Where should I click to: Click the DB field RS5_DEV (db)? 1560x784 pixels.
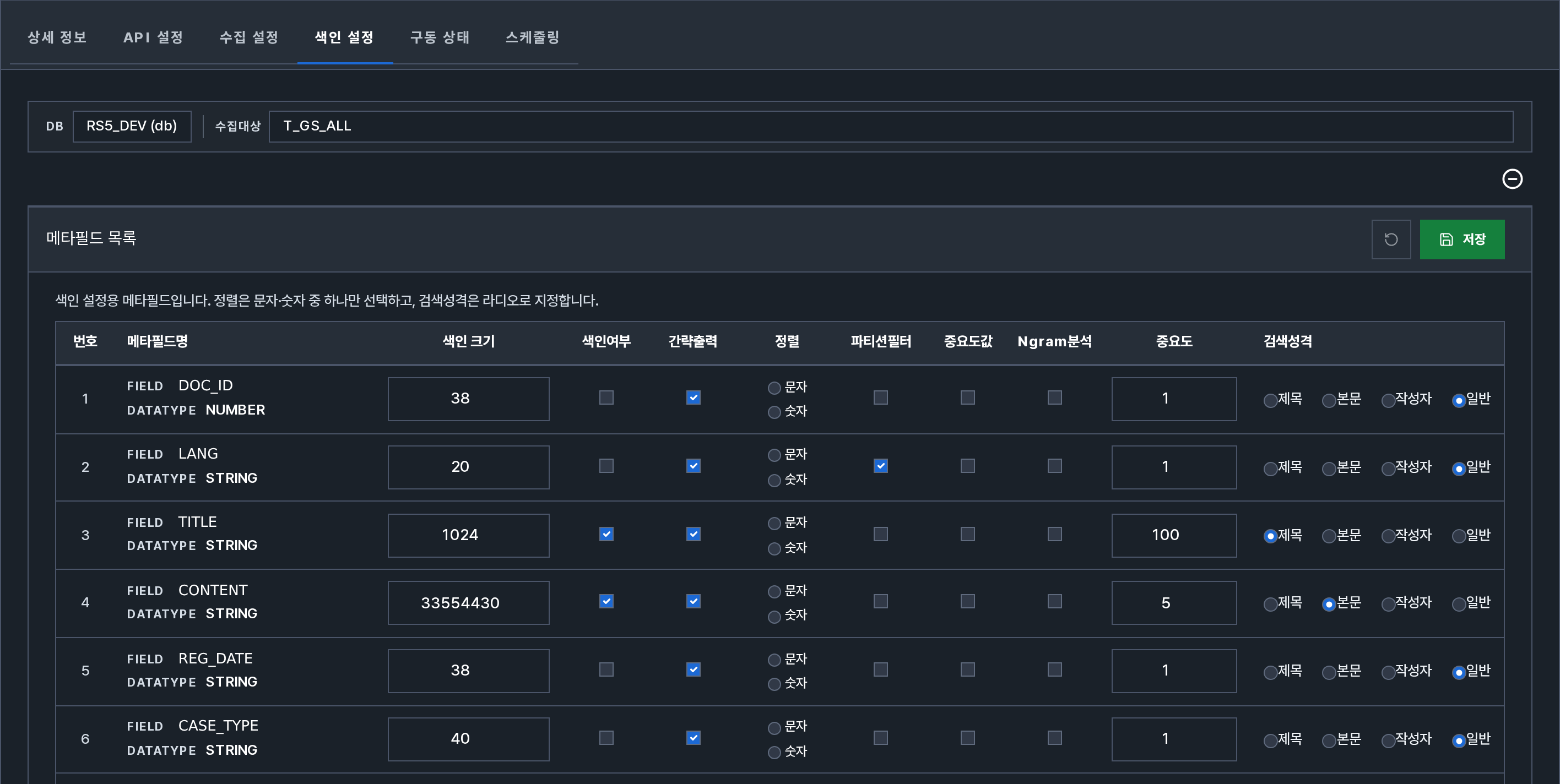click(x=132, y=126)
